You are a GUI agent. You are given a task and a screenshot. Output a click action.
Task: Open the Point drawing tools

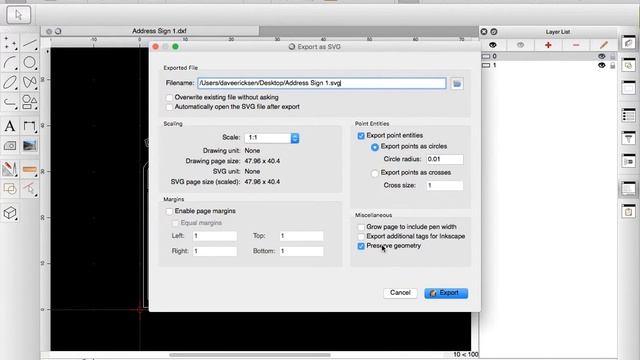pyautogui.click(x=10, y=43)
